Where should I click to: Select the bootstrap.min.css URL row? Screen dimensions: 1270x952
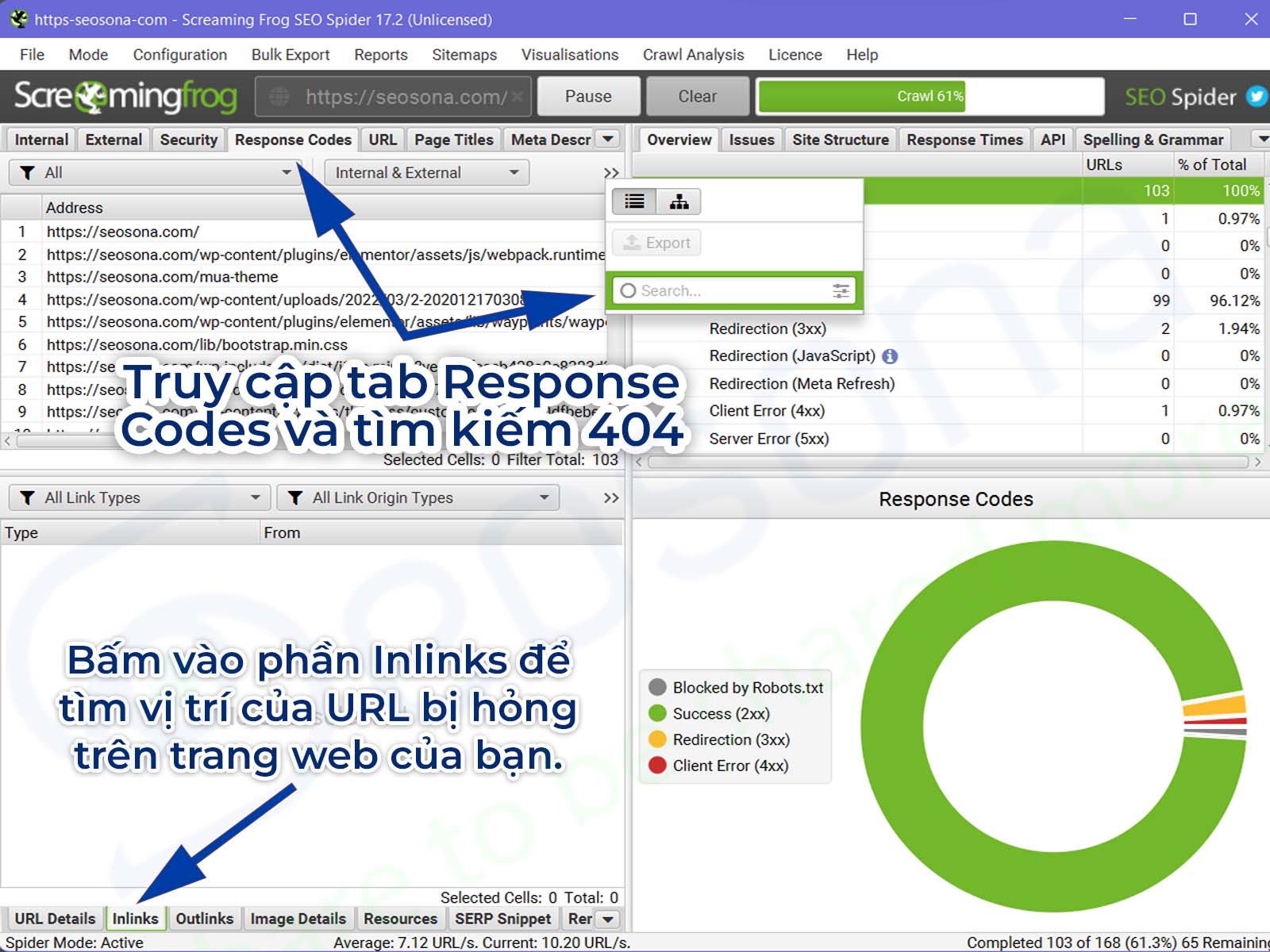tap(306, 345)
